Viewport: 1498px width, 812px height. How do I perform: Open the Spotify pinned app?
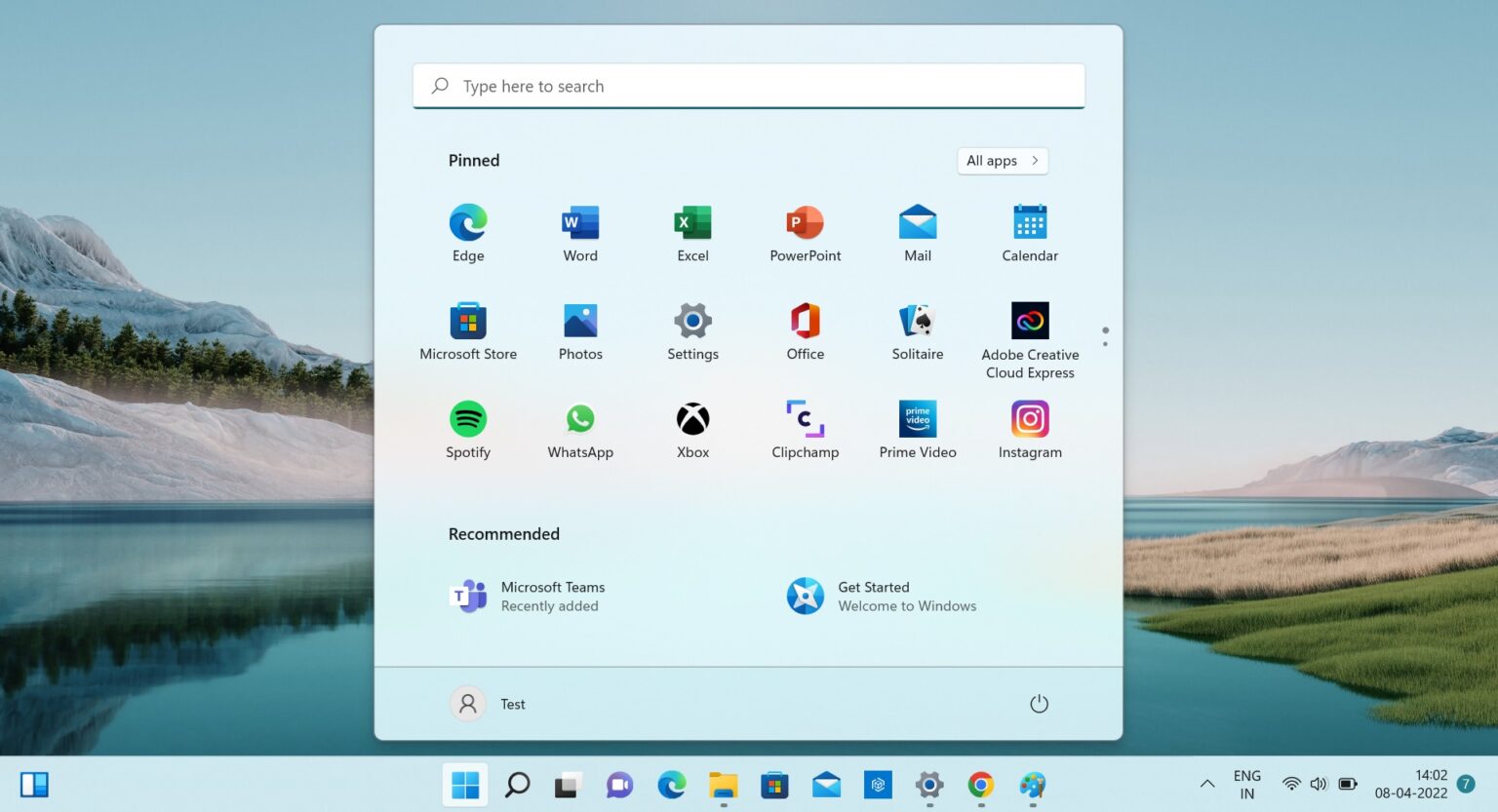tap(468, 429)
